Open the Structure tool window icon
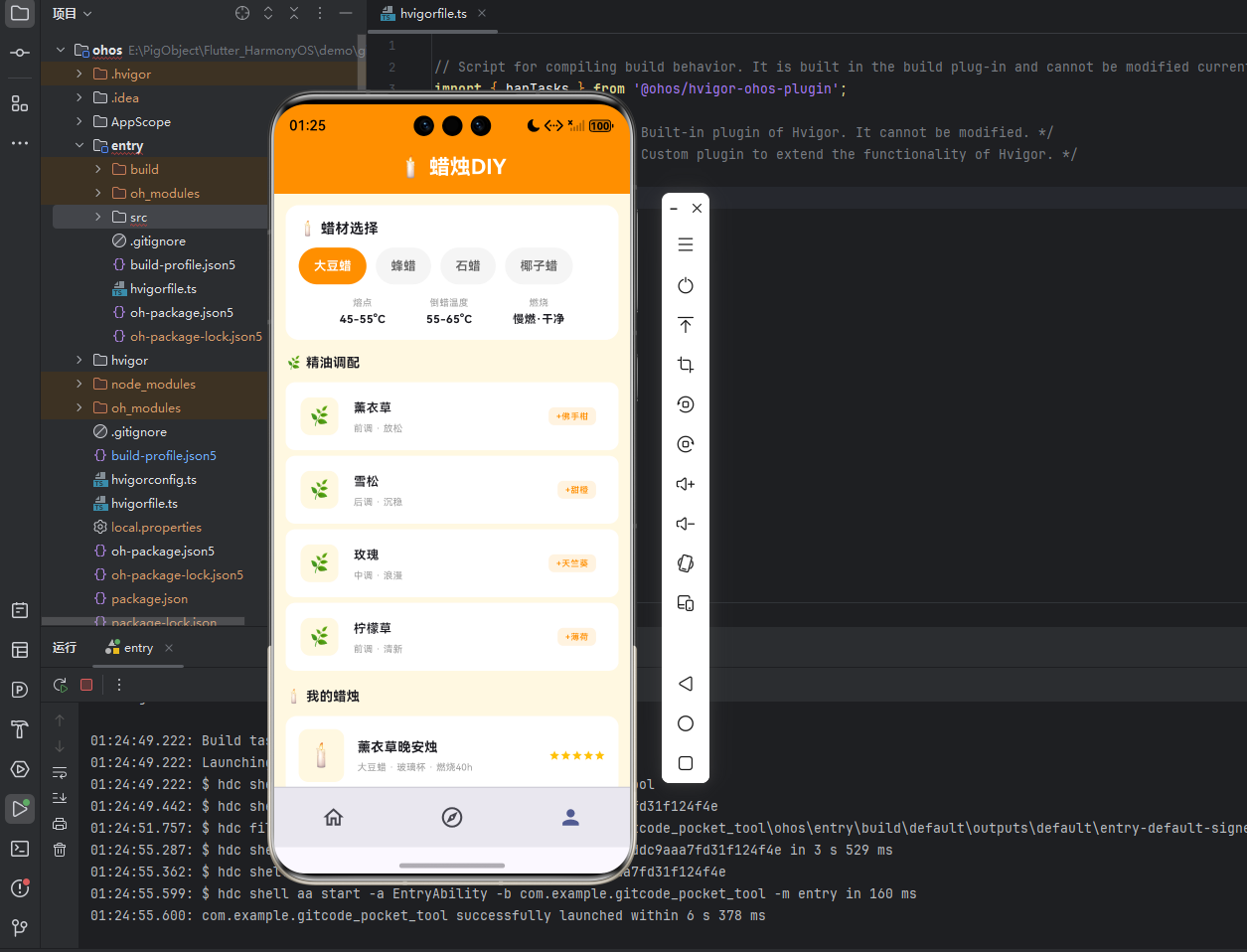The image size is (1247, 952). pyautogui.click(x=20, y=103)
